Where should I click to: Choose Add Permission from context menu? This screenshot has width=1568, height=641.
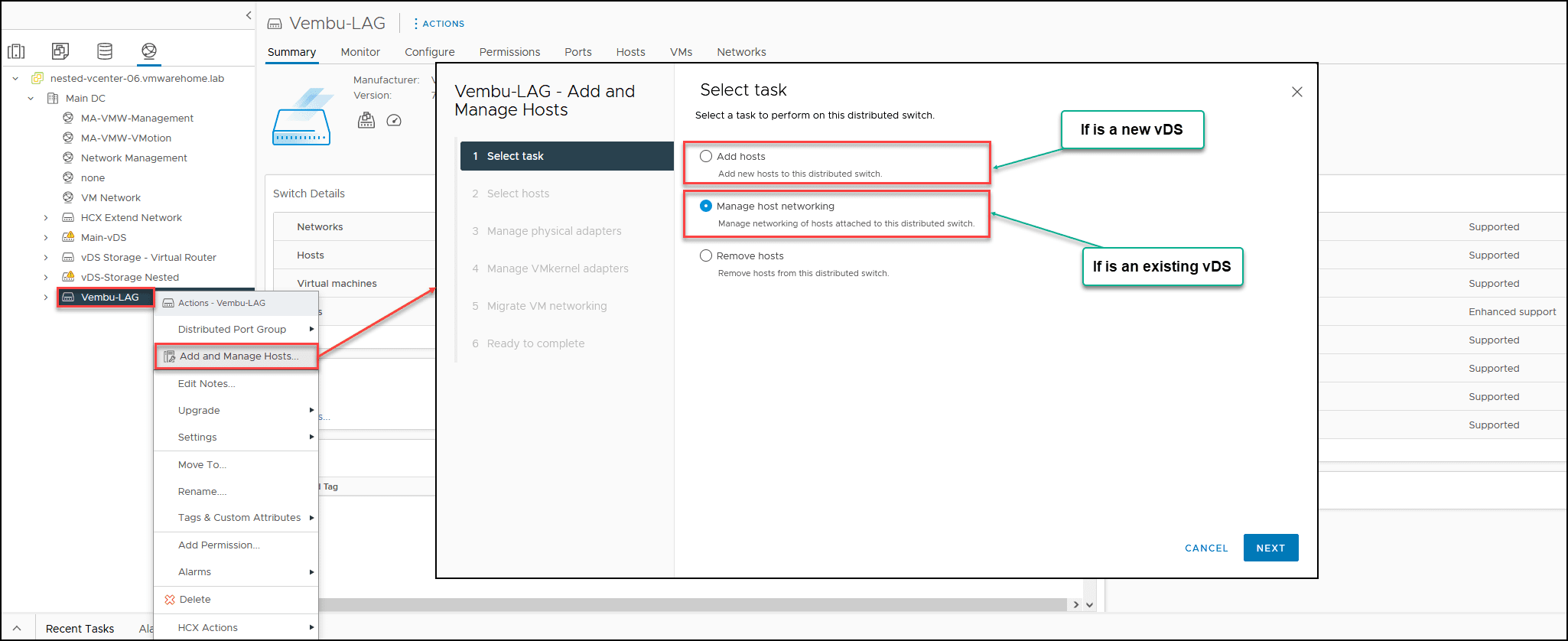point(236,545)
